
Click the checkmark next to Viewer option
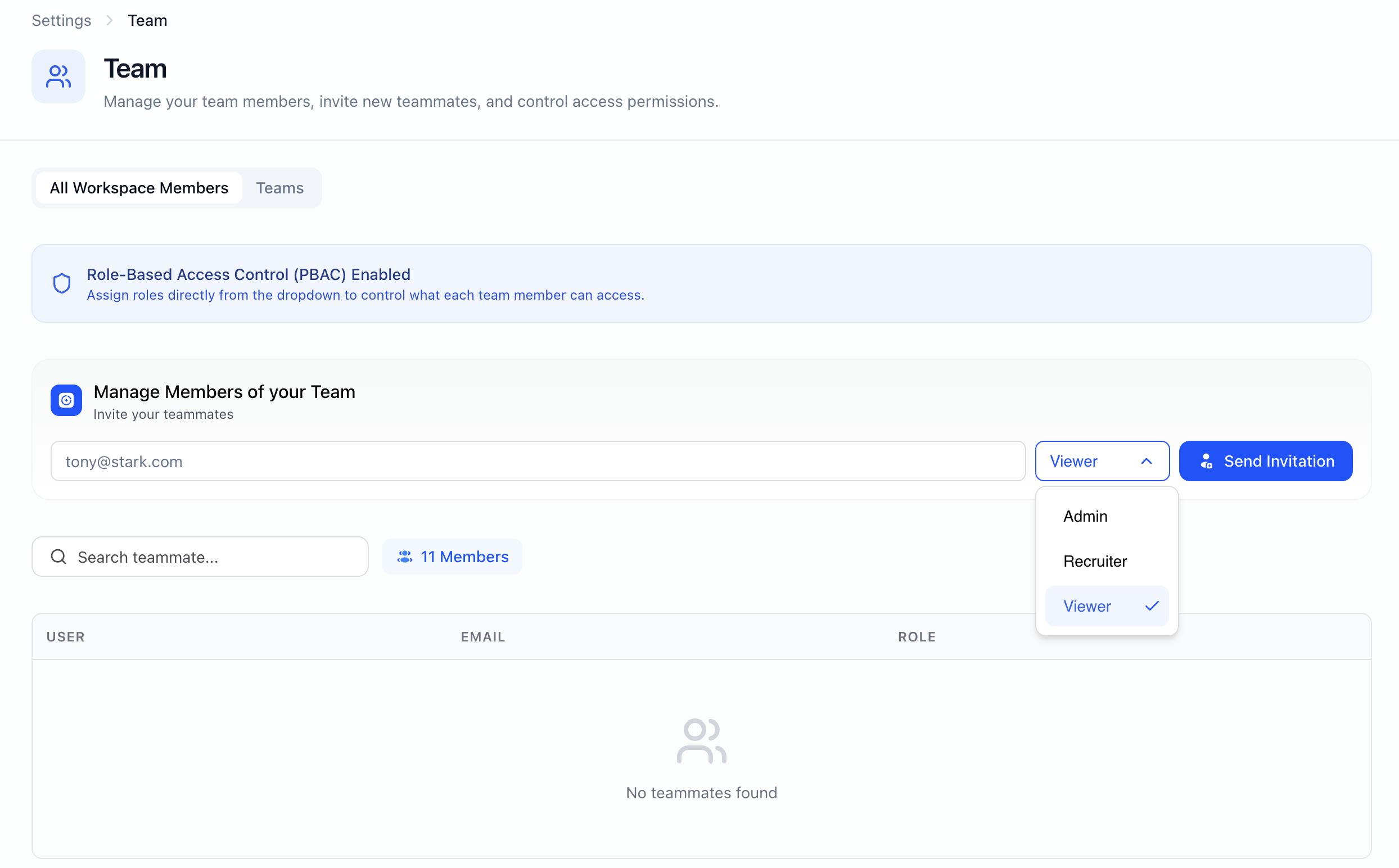pos(1152,605)
